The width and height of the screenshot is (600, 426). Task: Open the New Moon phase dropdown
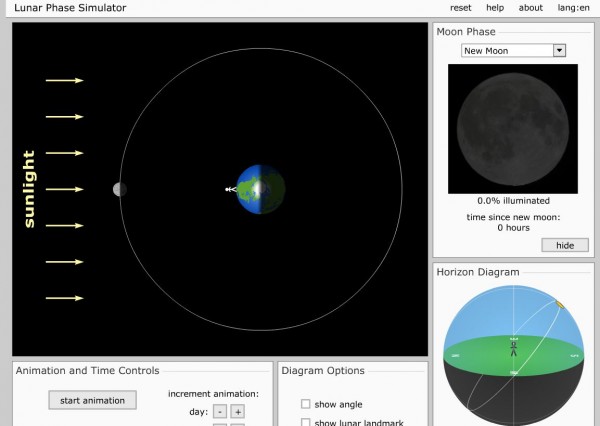(507, 50)
